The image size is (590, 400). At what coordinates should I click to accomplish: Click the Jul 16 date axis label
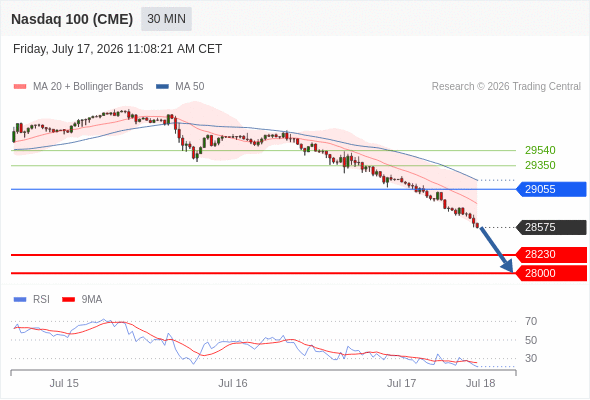point(233,383)
